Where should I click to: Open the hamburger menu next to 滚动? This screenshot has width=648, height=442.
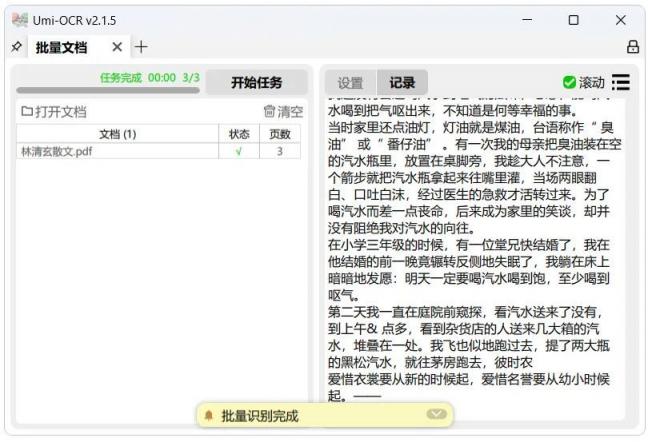[x=621, y=82]
